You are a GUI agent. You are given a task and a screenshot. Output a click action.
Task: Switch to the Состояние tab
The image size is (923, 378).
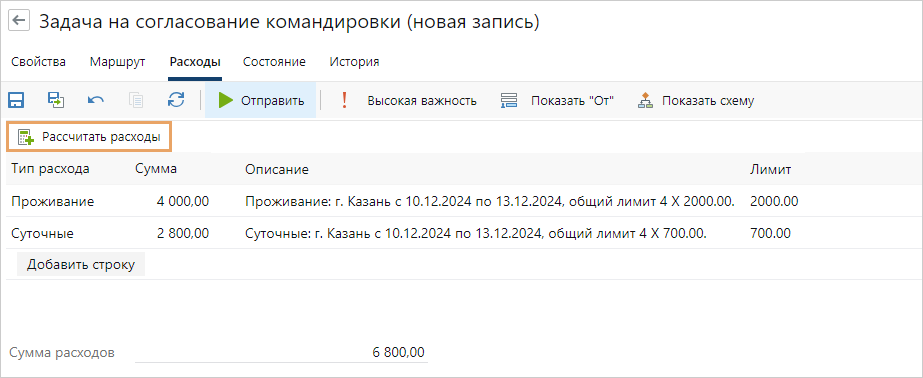(x=274, y=62)
